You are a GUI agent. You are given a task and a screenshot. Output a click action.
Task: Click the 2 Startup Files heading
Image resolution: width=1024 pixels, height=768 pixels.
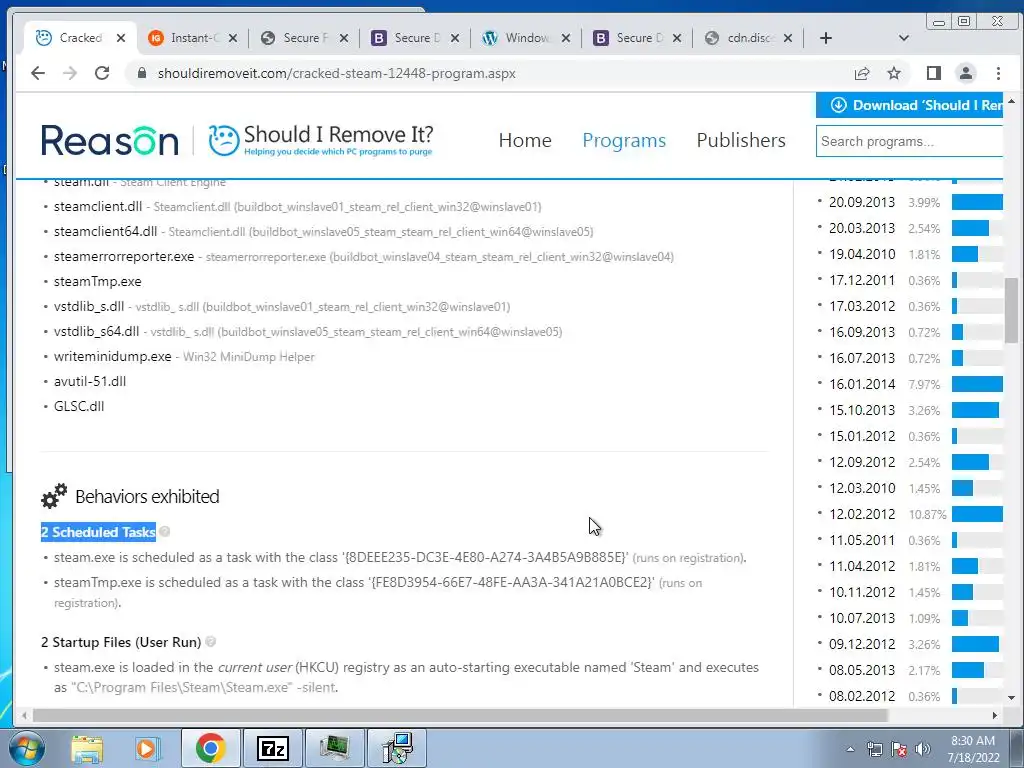[x=121, y=642]
